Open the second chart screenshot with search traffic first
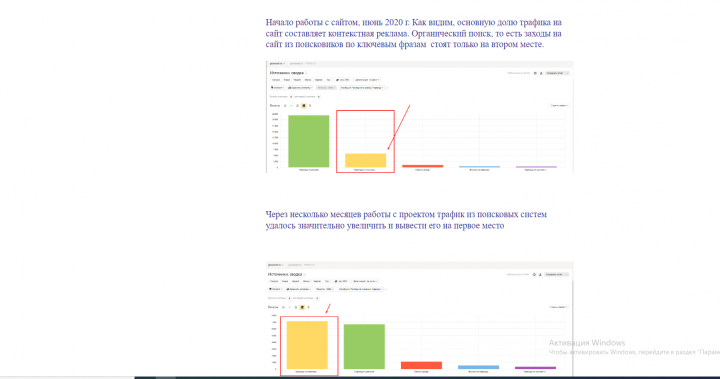Screen dimensions: 720x379 419,319
